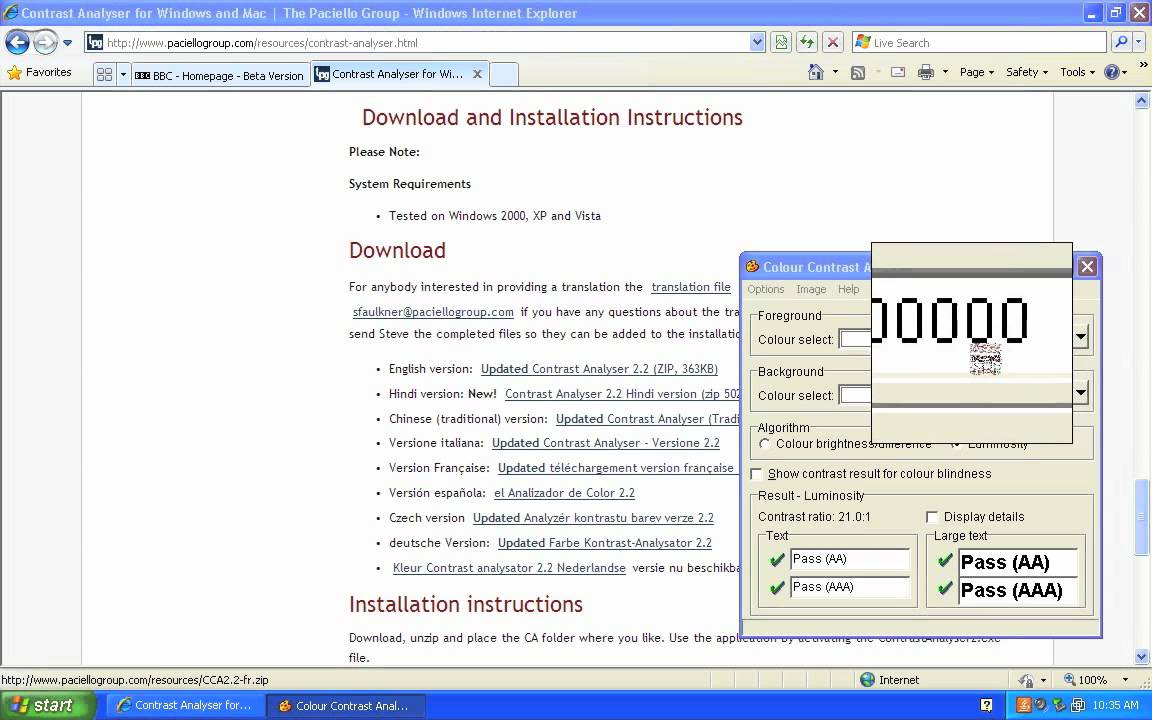Click the Favorites star button
This screenshot has width=1152, height=720.
pos(39,72)
